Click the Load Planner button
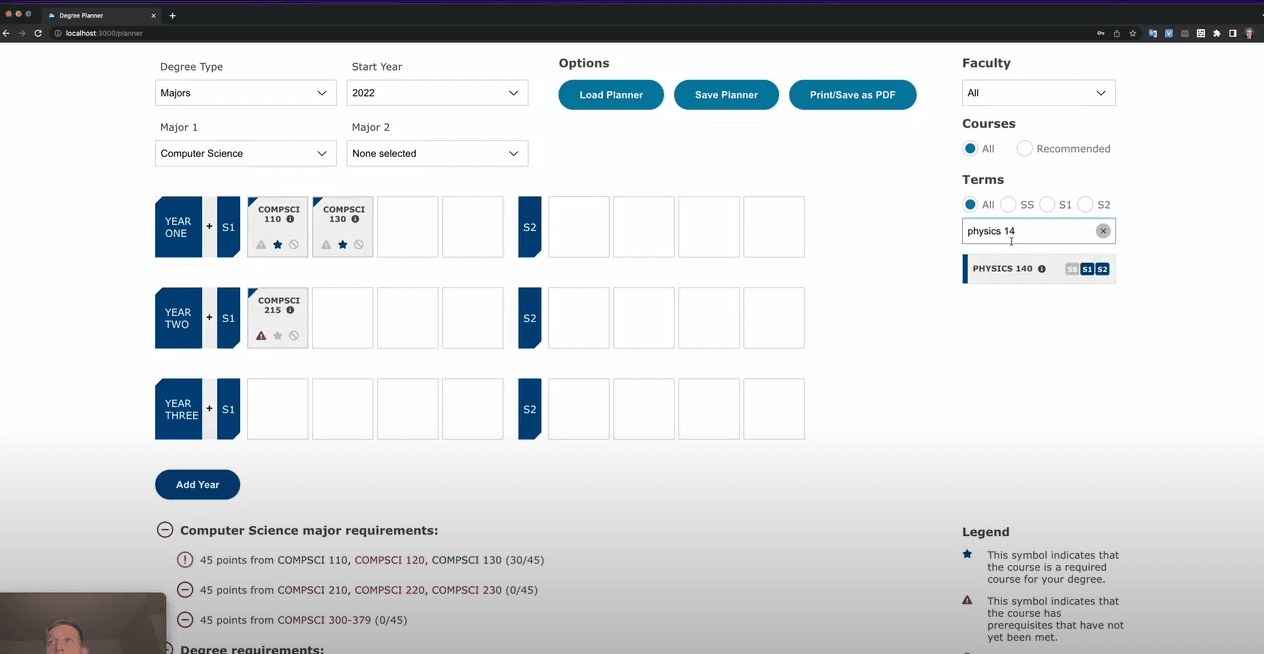Image resolution: width=1264 pixels, height=654 pixels. pos(610,95)
